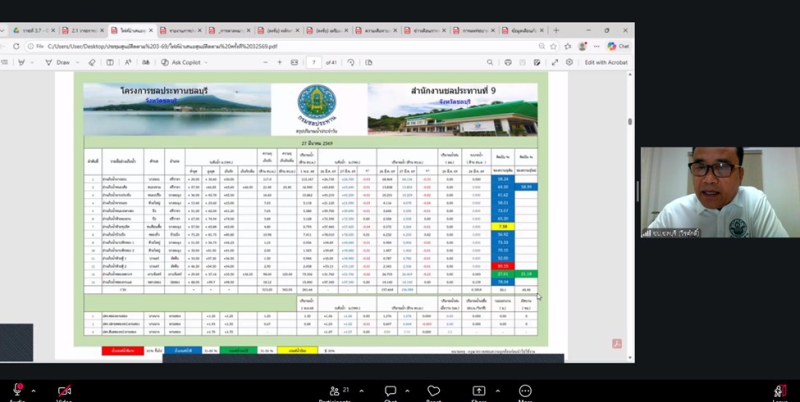Click the Leave meeting button

779,391
